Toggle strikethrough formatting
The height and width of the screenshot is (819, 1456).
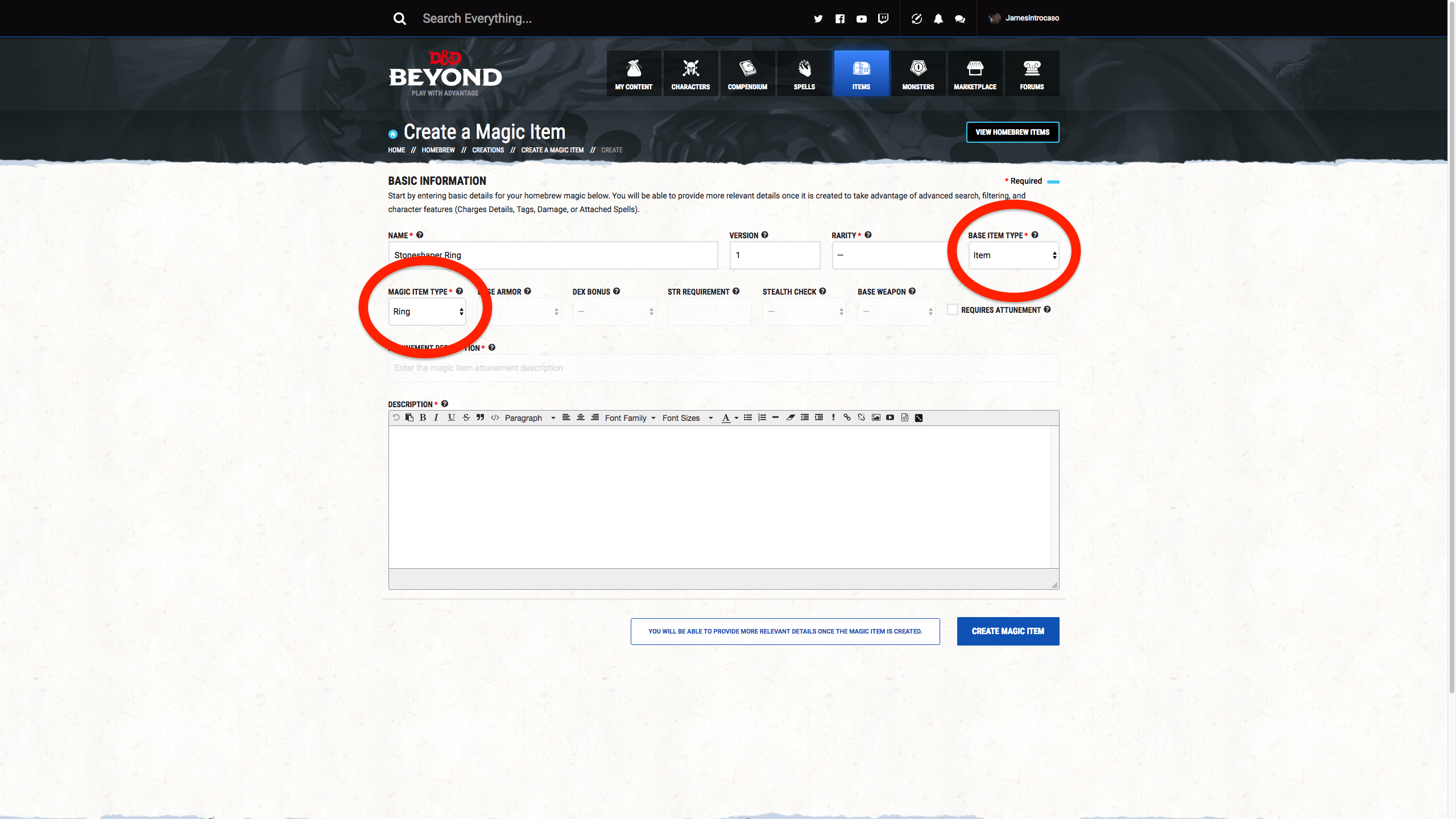pyautogui.click(x=466, y=417)
